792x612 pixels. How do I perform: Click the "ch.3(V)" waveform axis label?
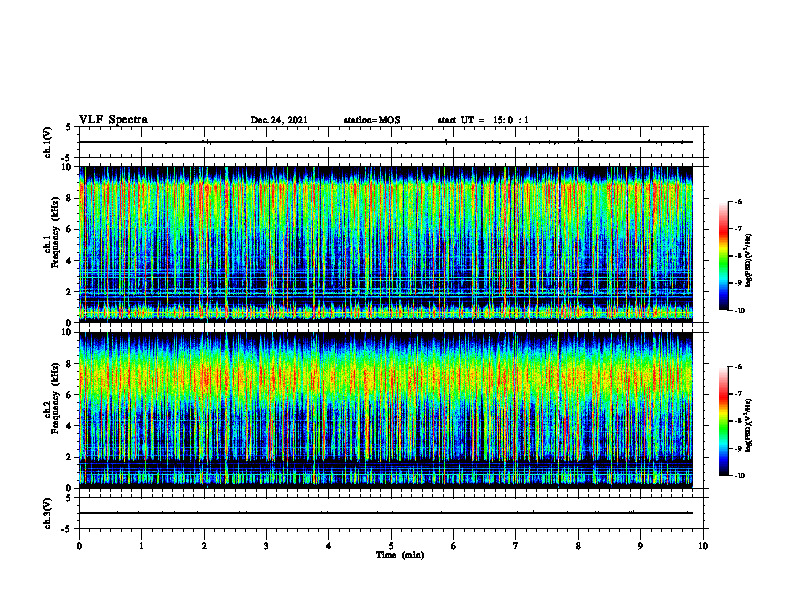pos(48,513)
